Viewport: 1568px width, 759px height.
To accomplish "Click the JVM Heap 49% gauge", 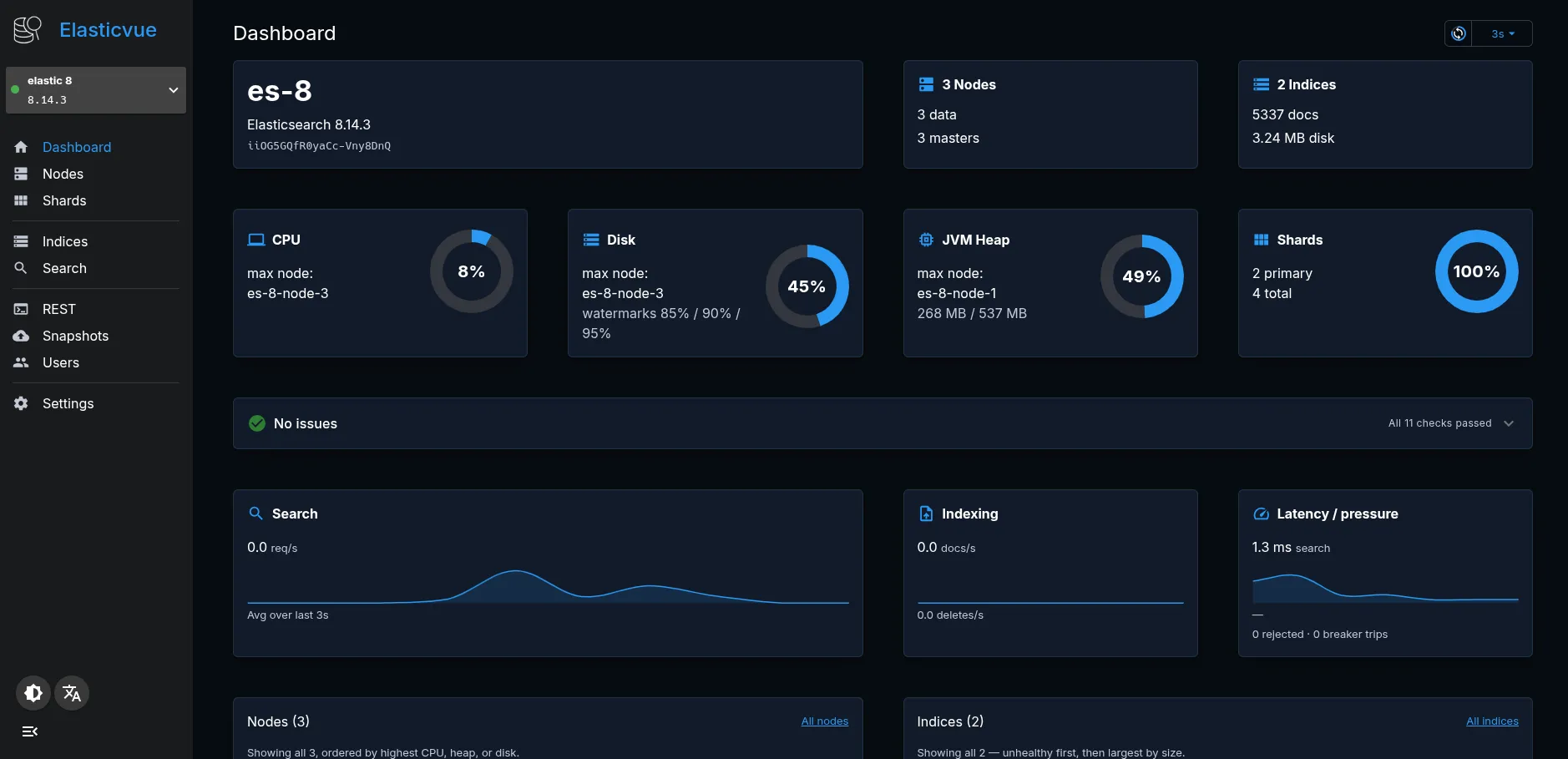I will [x=1142, y=276].
